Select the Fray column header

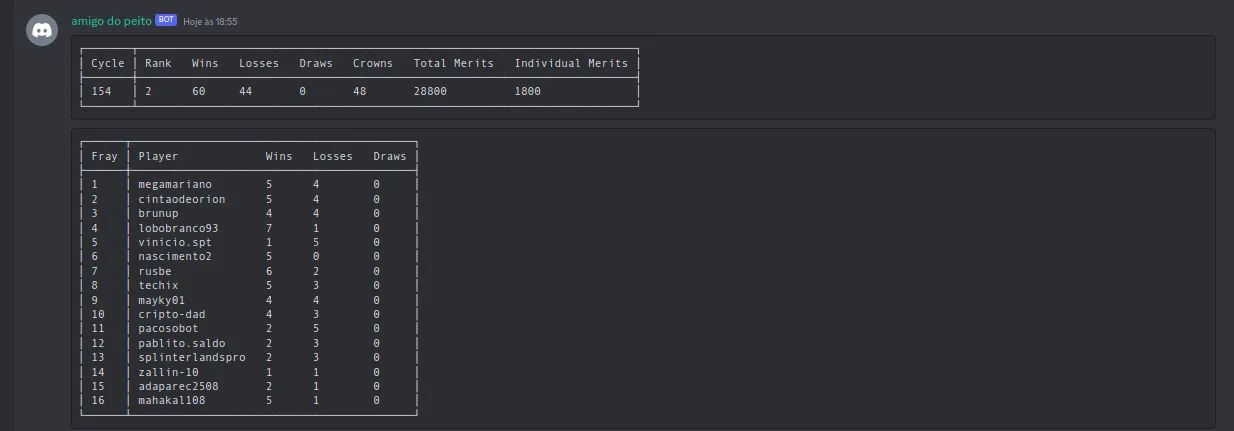(104, 156)
